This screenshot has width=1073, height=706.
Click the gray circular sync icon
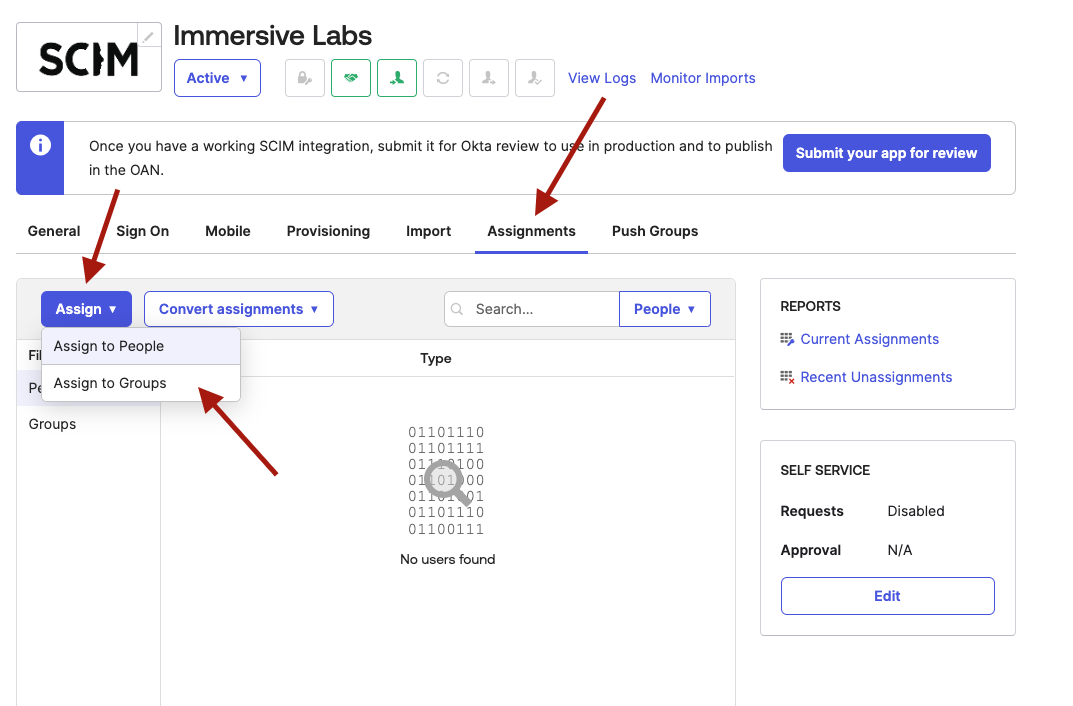pyautogui.click(x=443, y=78)
